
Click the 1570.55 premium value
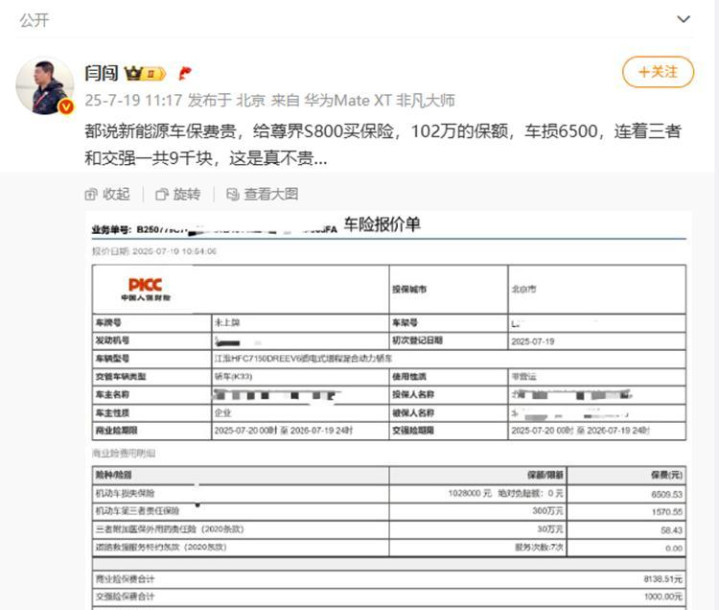(x=667, y=512)
